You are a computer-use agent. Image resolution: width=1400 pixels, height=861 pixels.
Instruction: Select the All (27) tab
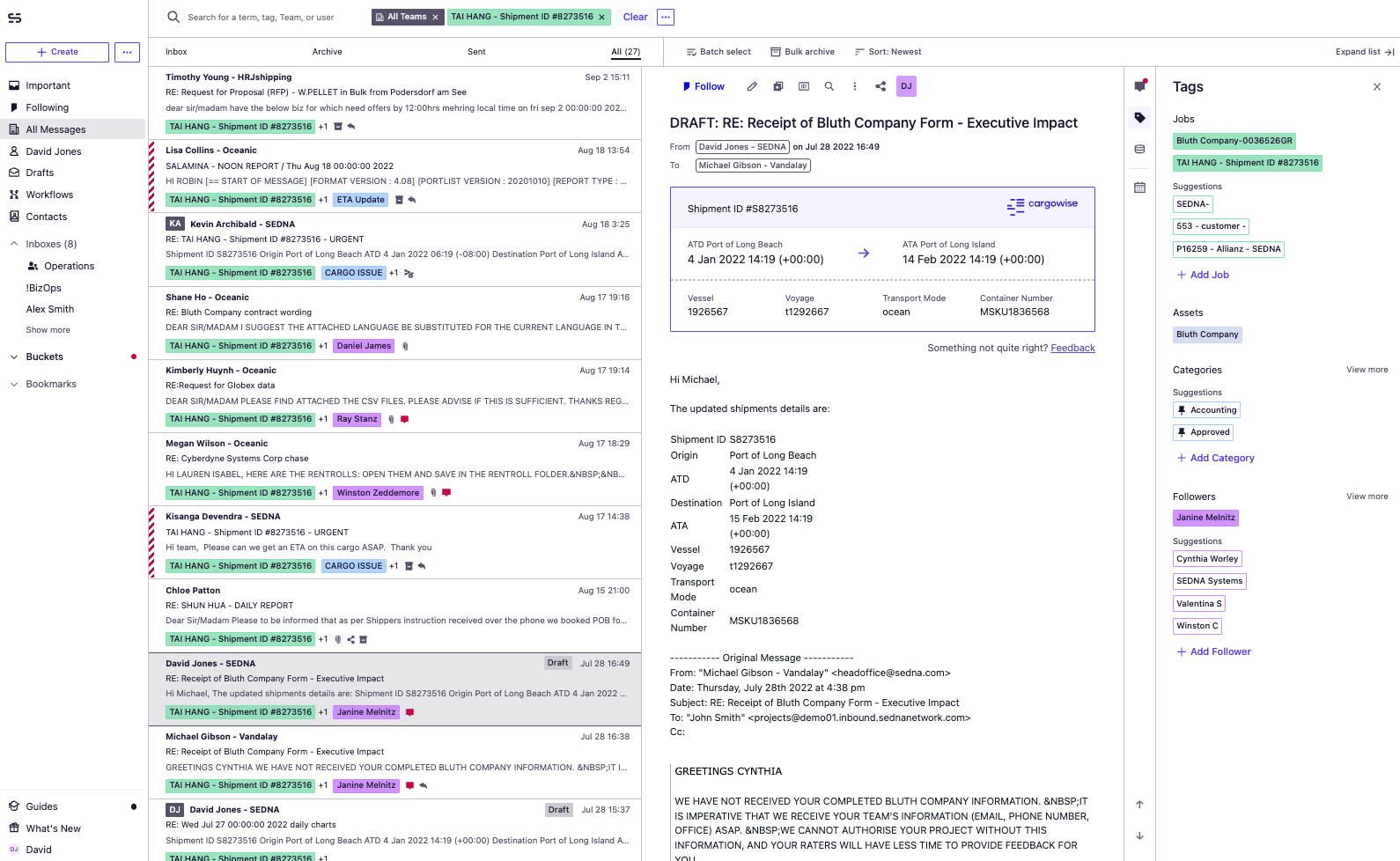(626, 52)
